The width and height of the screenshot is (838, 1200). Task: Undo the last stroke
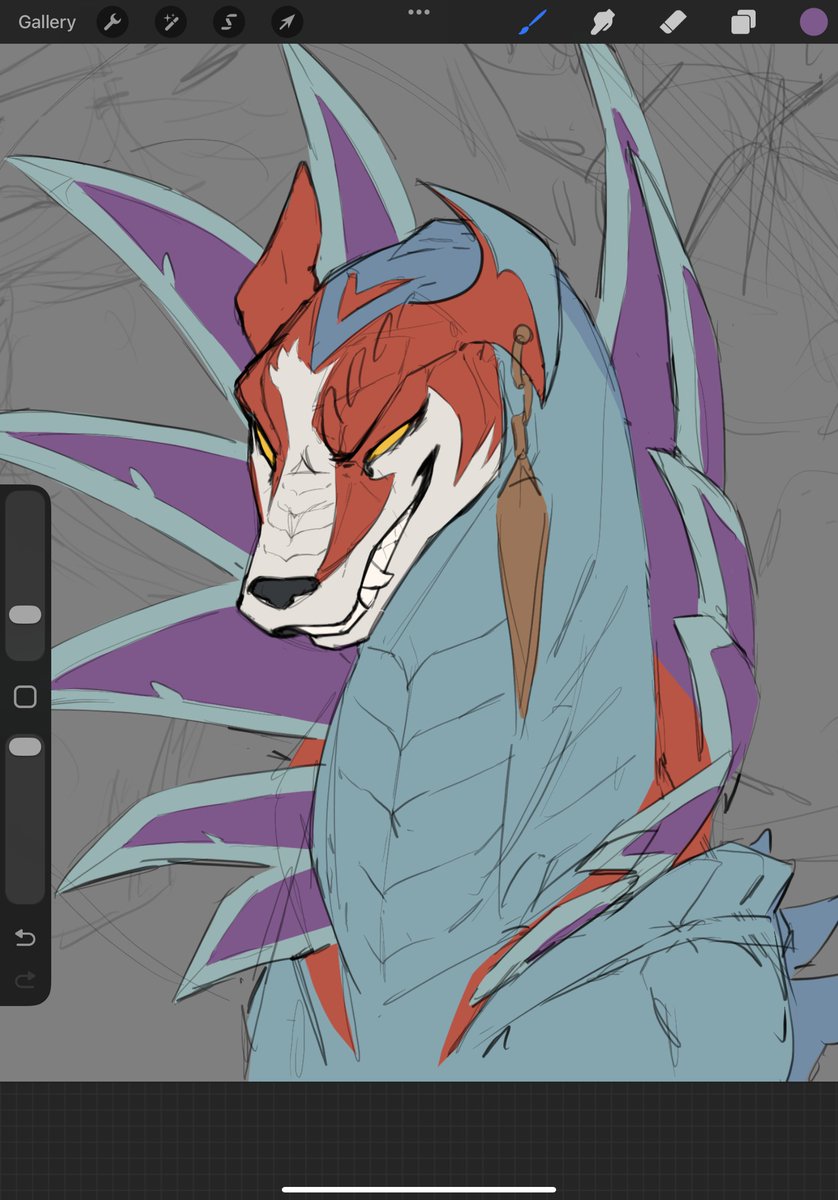pyautogui.click(x=25, y=938)
